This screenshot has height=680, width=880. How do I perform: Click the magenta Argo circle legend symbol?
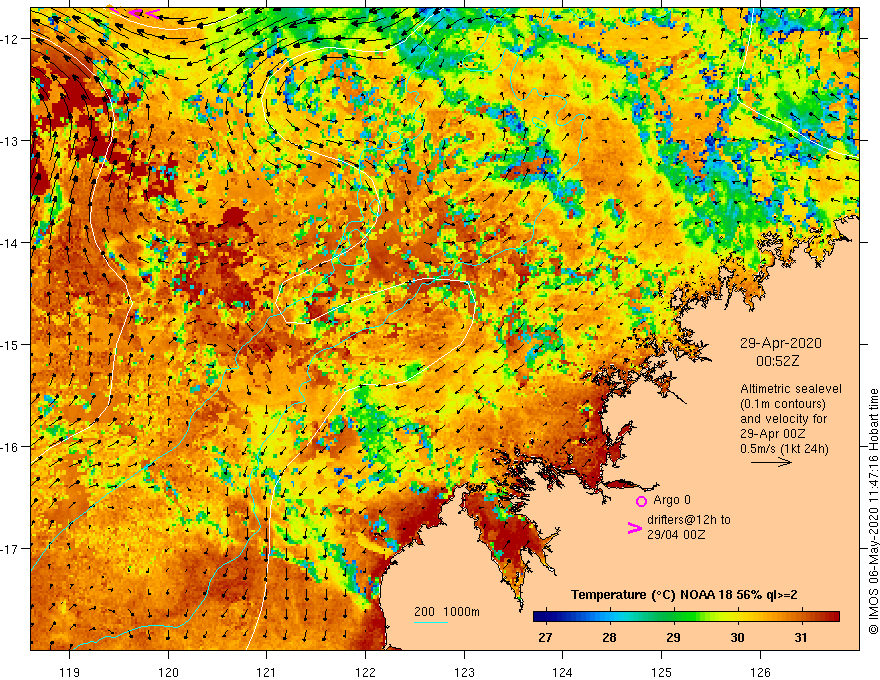(641, 501)
